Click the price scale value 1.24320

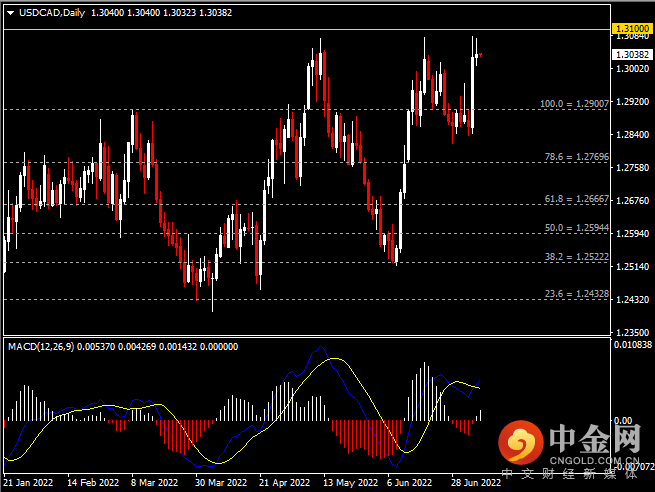pos(632,299)
